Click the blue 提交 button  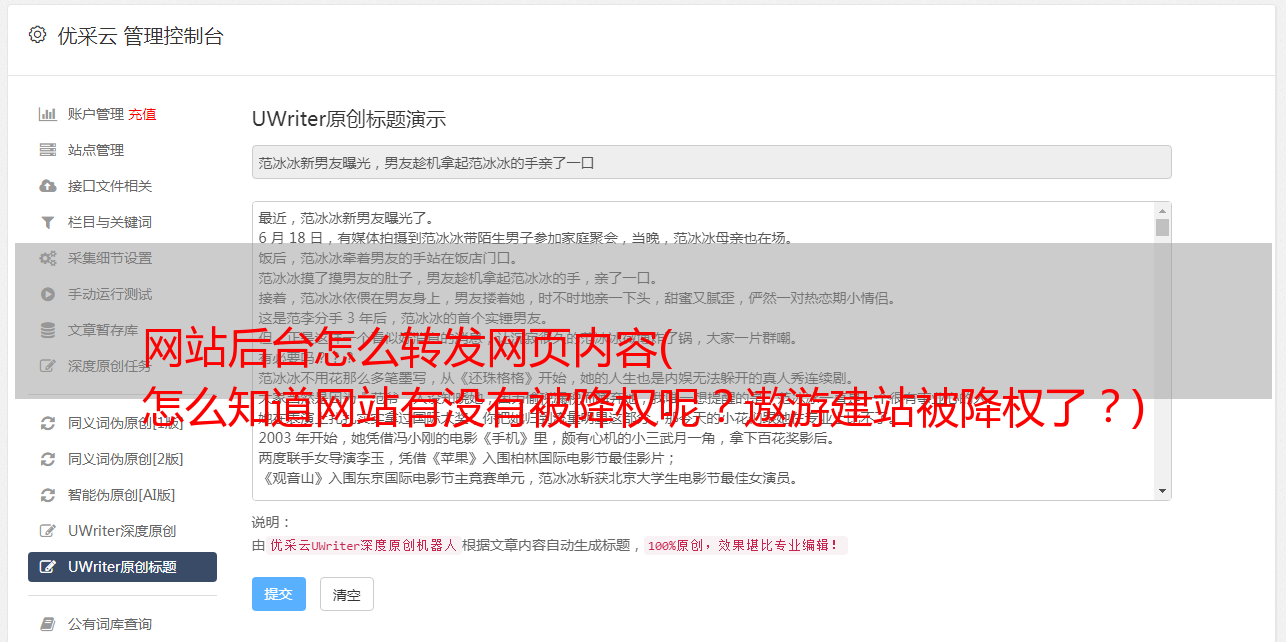tap(278, 594)
